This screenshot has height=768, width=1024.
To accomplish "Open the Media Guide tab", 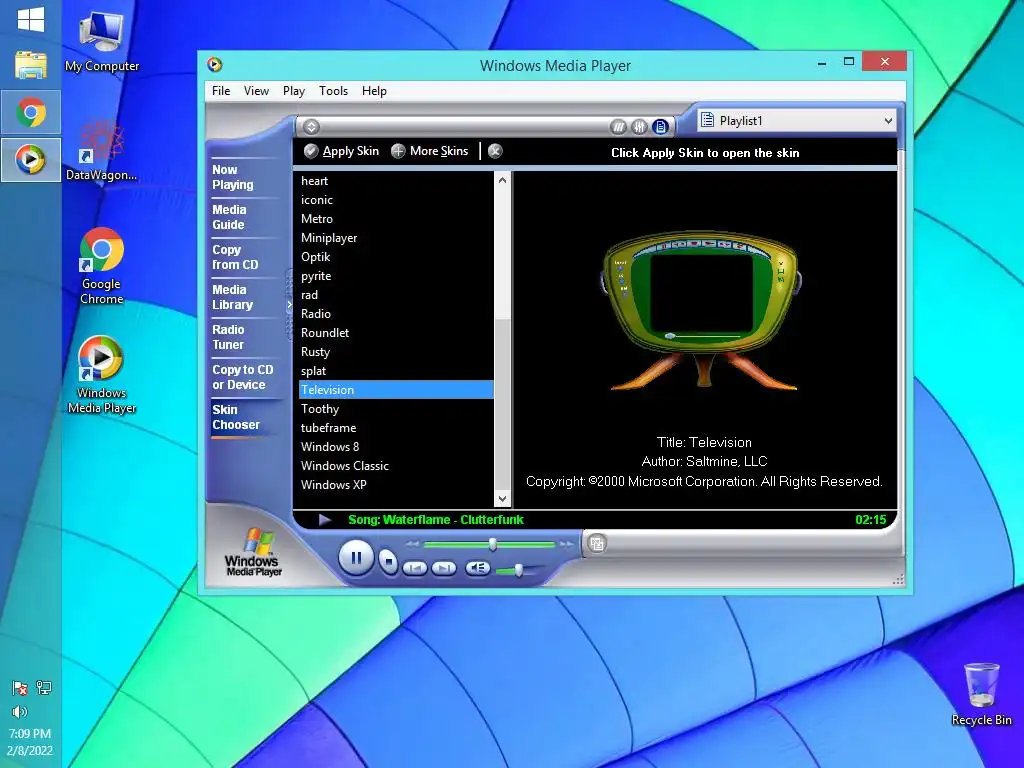I will coord(229,217).
